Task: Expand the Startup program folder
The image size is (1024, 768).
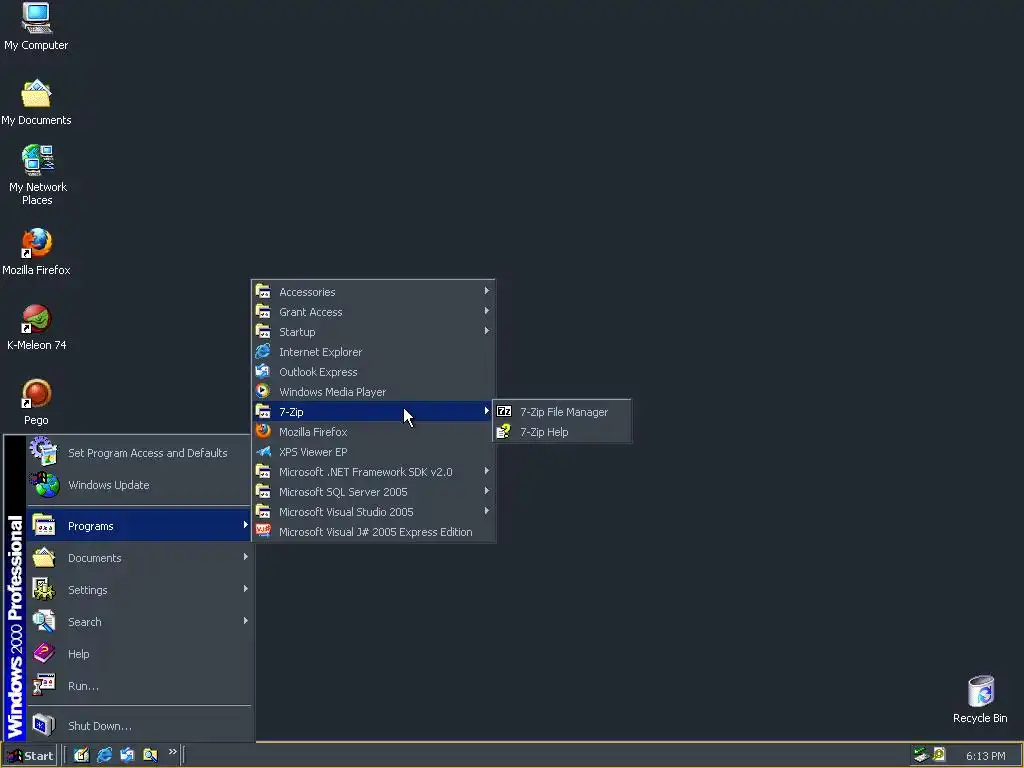Action: point(373,332)
